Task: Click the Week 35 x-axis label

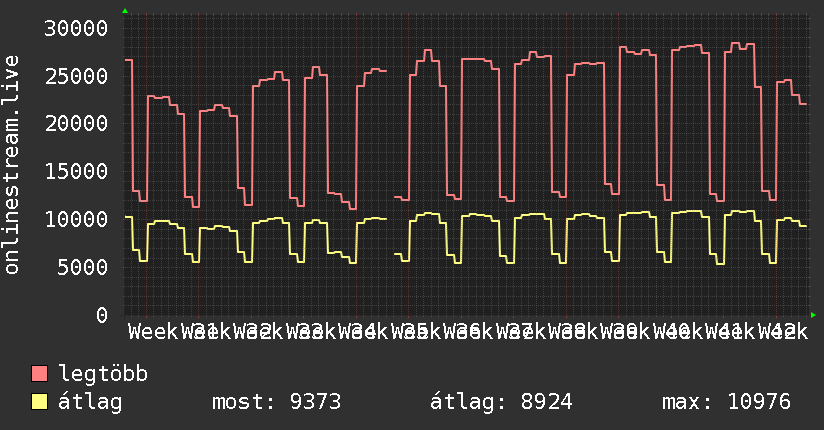Action: pos(415,332)
